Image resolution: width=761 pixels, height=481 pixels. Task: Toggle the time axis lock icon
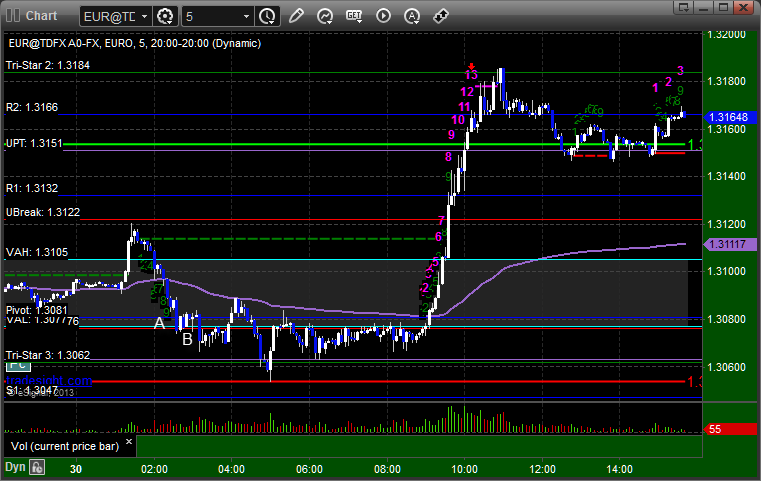(37, 467)
